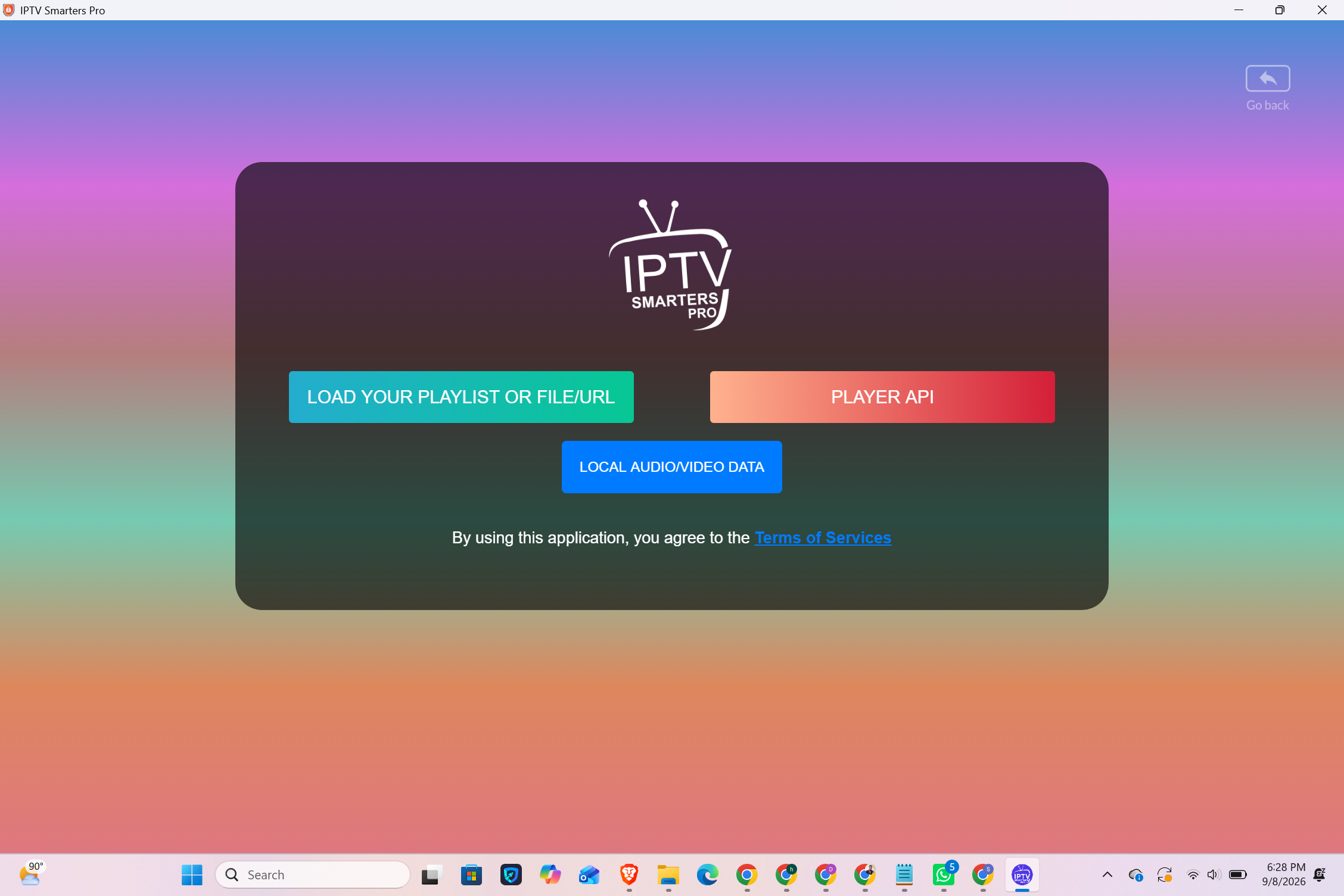The width and height of the screenshot is (1344, 896).
Task: Open the dark shield rocket app icon
Action: click(x=511, y=875)
